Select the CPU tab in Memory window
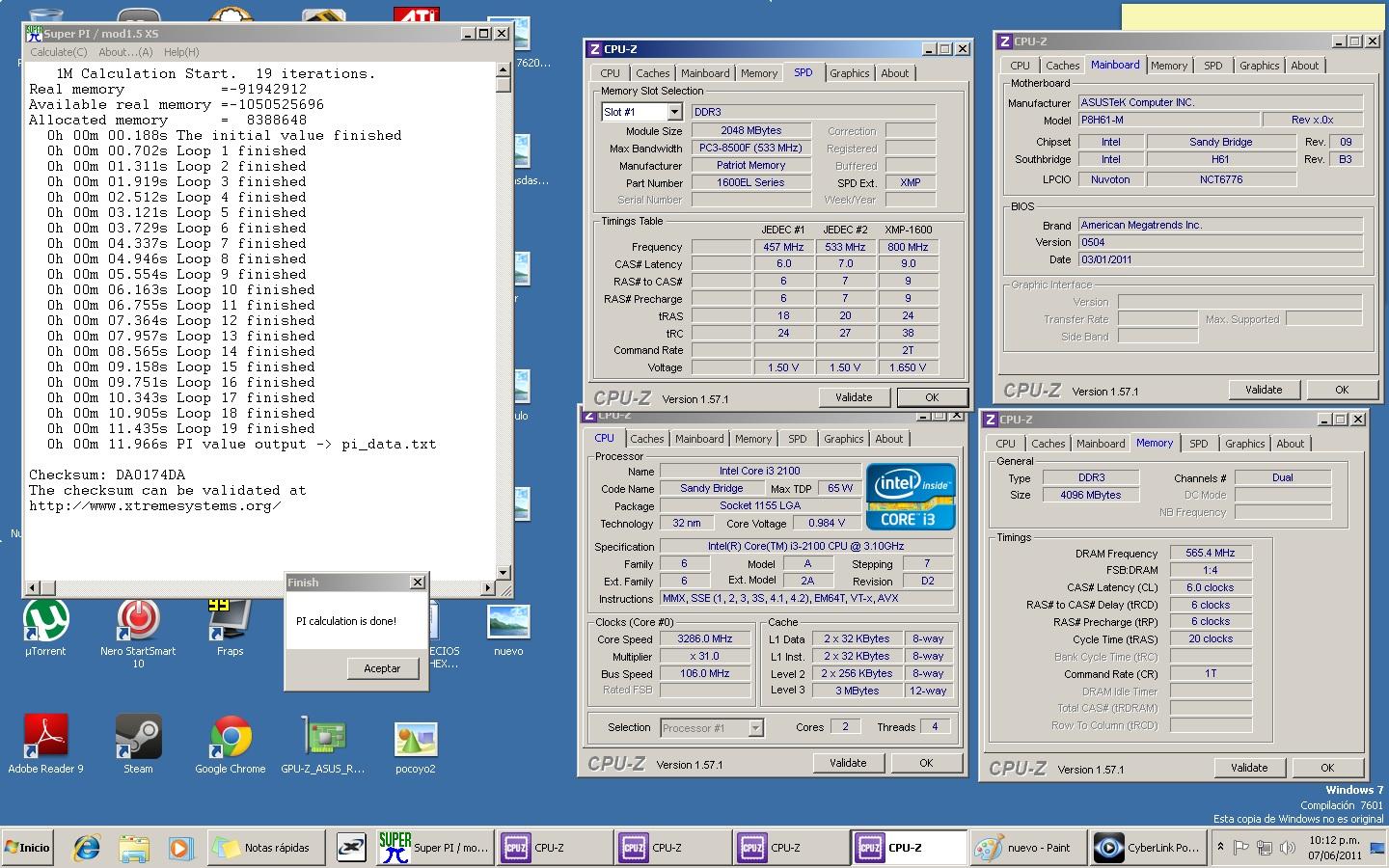Screen dimensions: 1389x868 [x=1006, y=444]
